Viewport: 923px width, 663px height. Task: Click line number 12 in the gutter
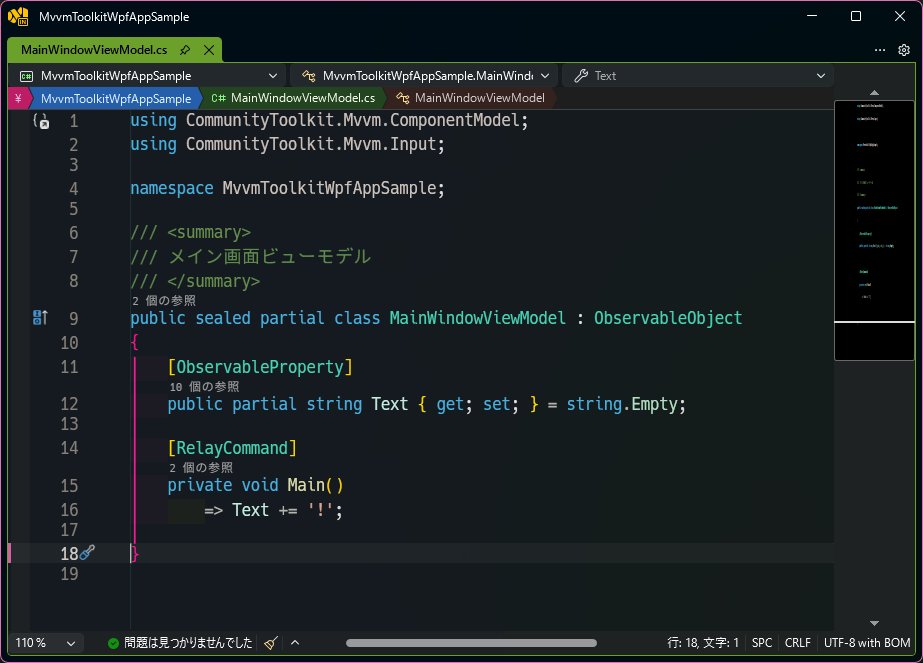(x=69, y=404)
